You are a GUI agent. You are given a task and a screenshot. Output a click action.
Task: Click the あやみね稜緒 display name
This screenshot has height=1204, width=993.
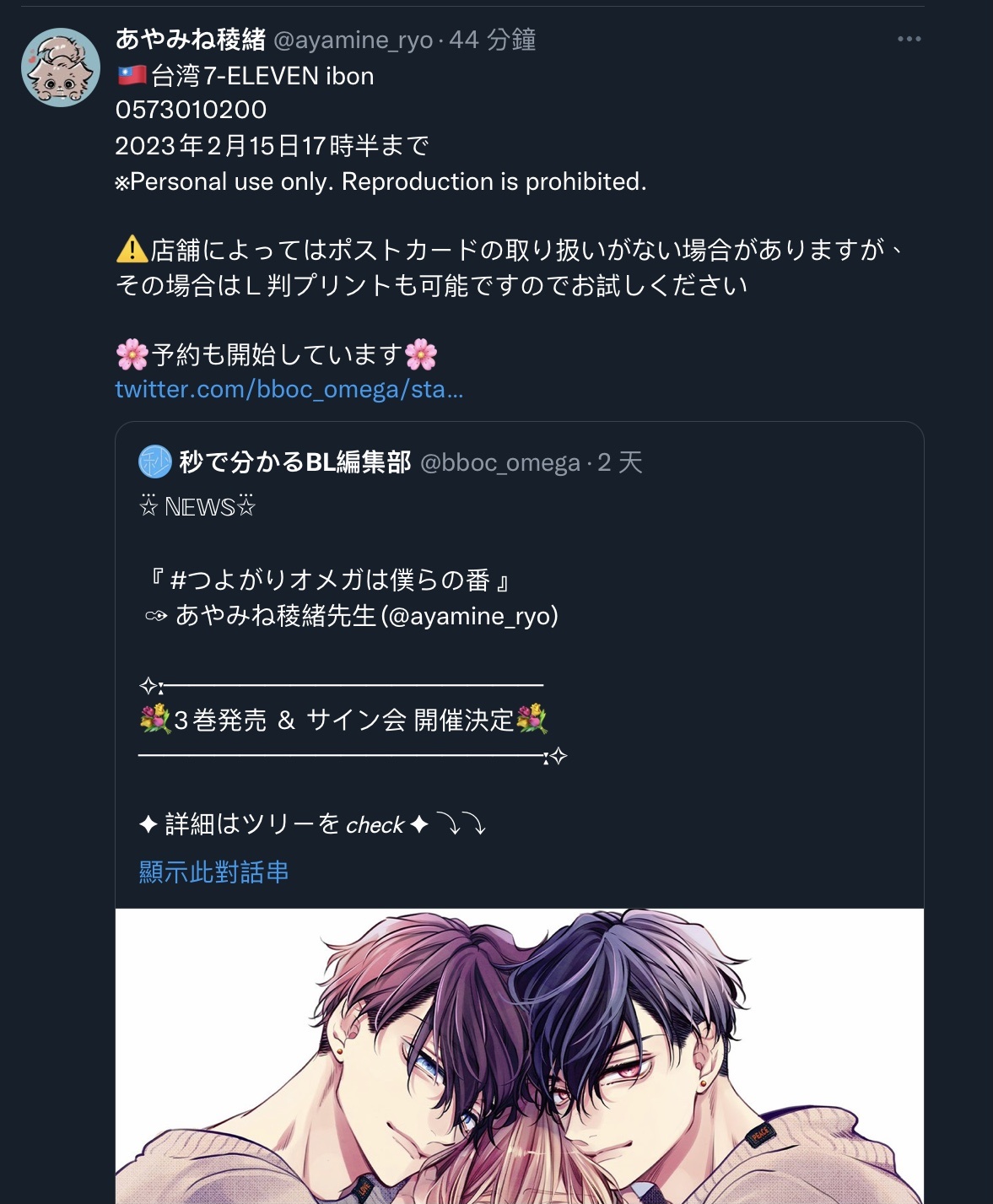191,39
